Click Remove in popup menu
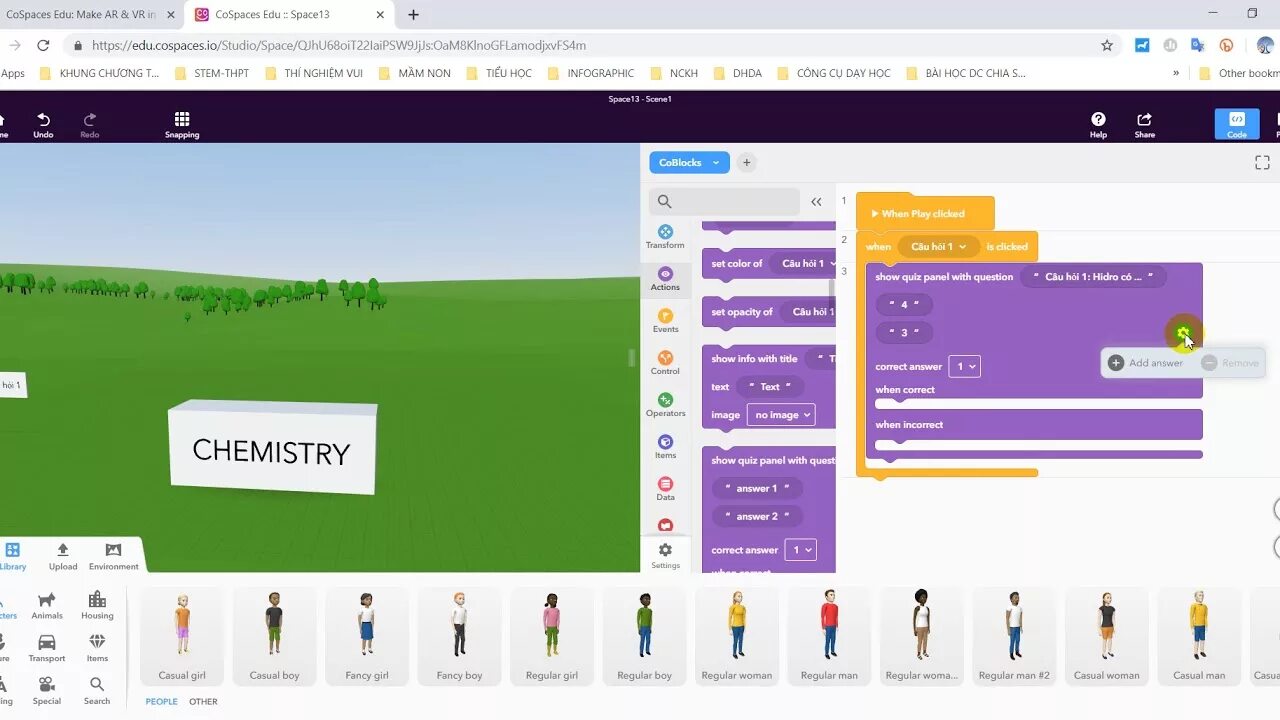The width and height of the screenshot is (1280, 720). 1230,363
